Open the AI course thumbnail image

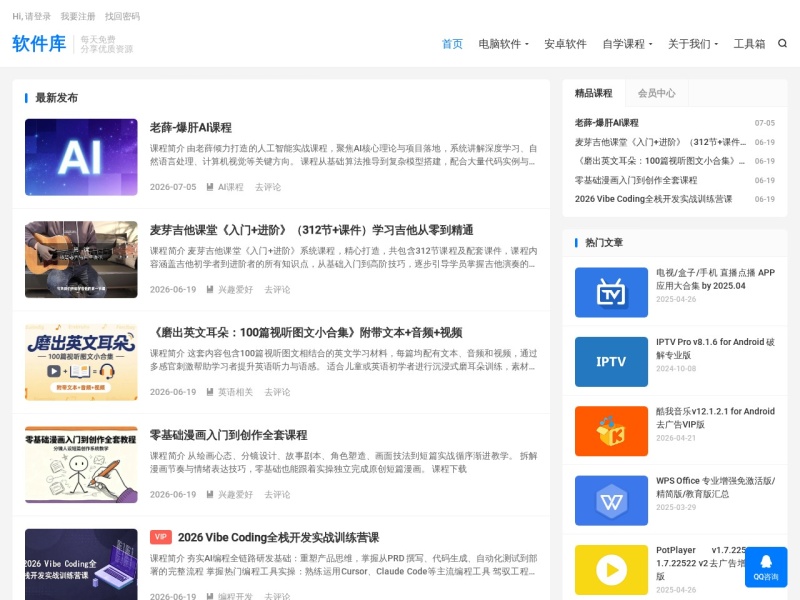click(x=81, y=157)
